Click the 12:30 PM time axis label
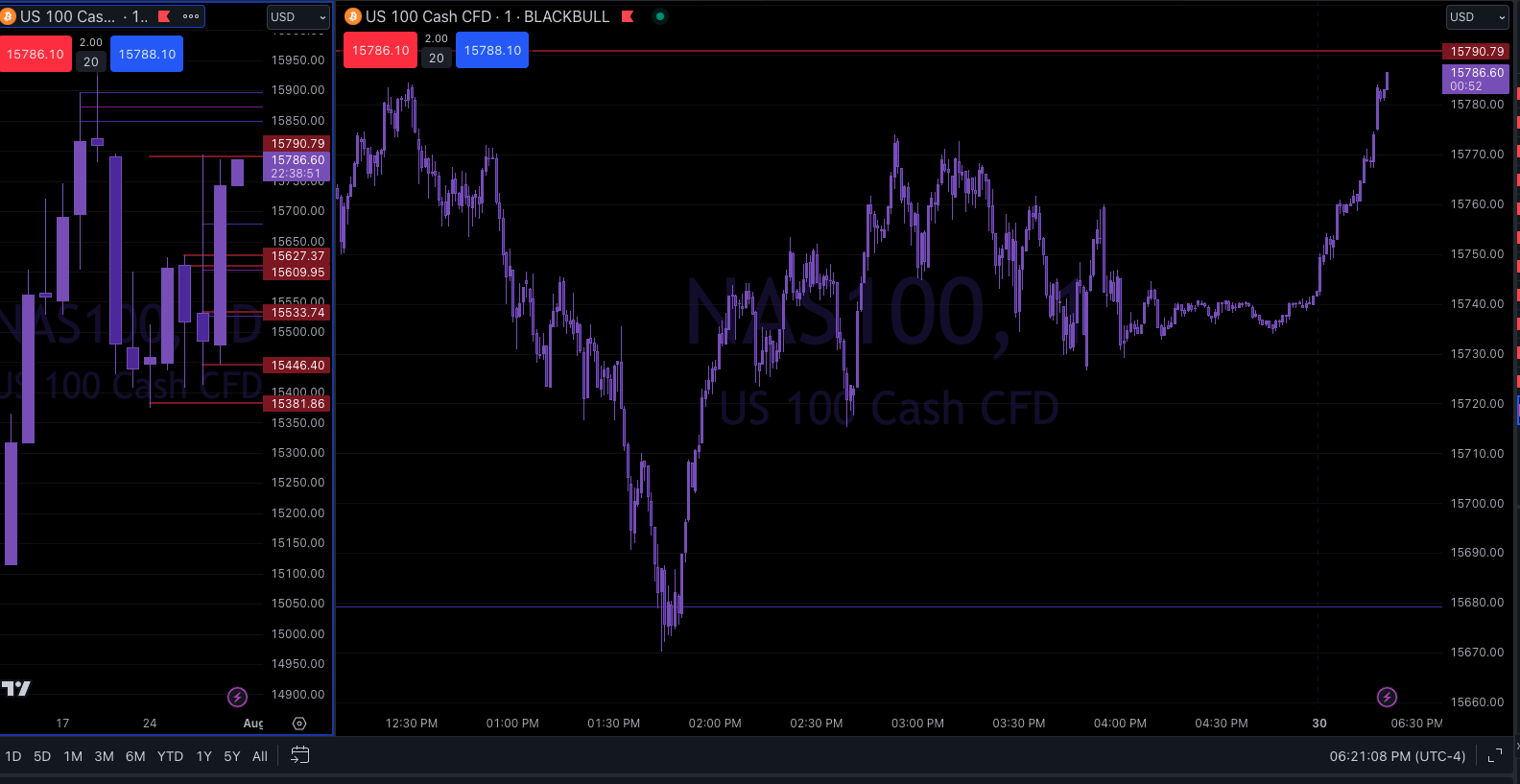1520x784 pixels. tap(412, 724)
